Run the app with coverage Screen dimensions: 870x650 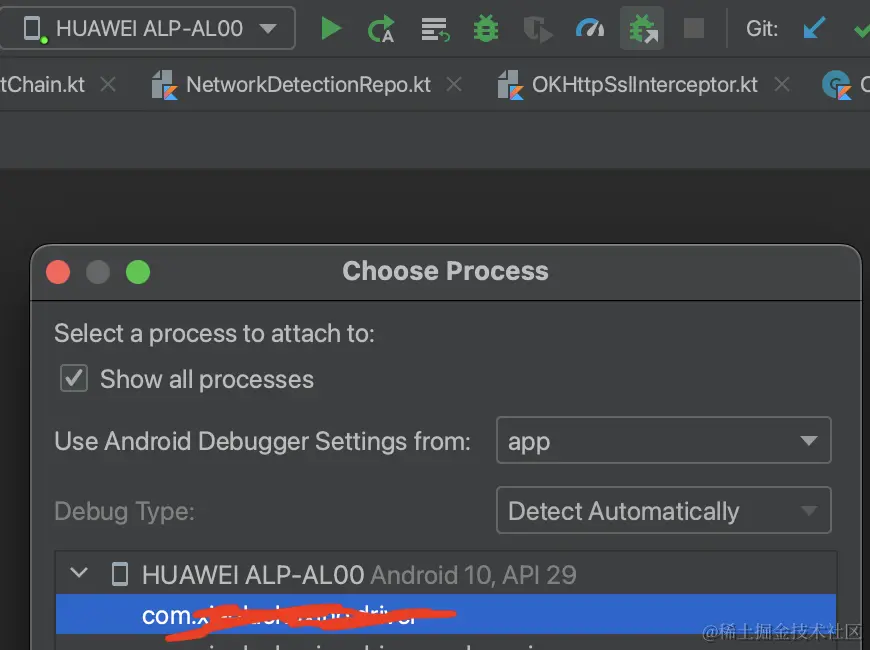(538, 29)
